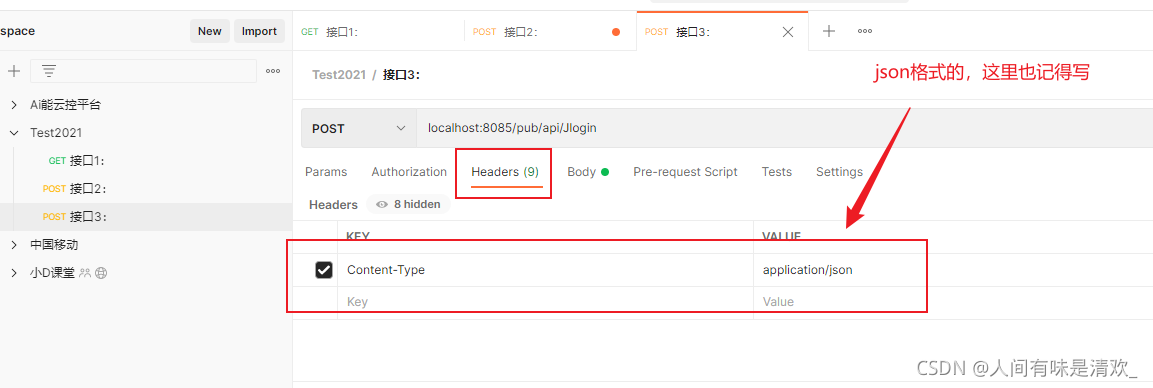The image size is (1153, 388).
Task: Switch to GET 接口1 tab
Action: point(379,32)
